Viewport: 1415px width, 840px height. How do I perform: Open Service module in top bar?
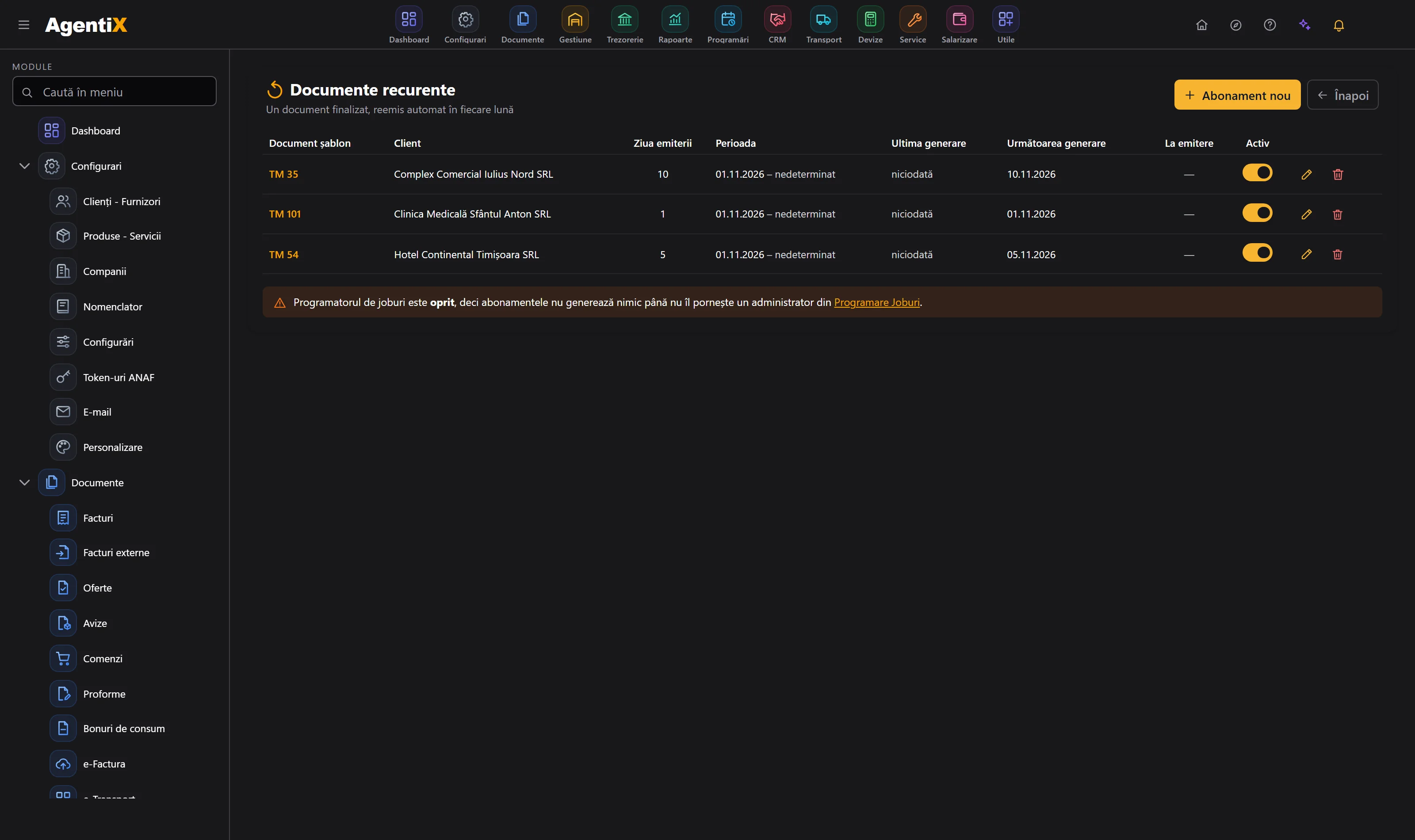coord(912,25)
